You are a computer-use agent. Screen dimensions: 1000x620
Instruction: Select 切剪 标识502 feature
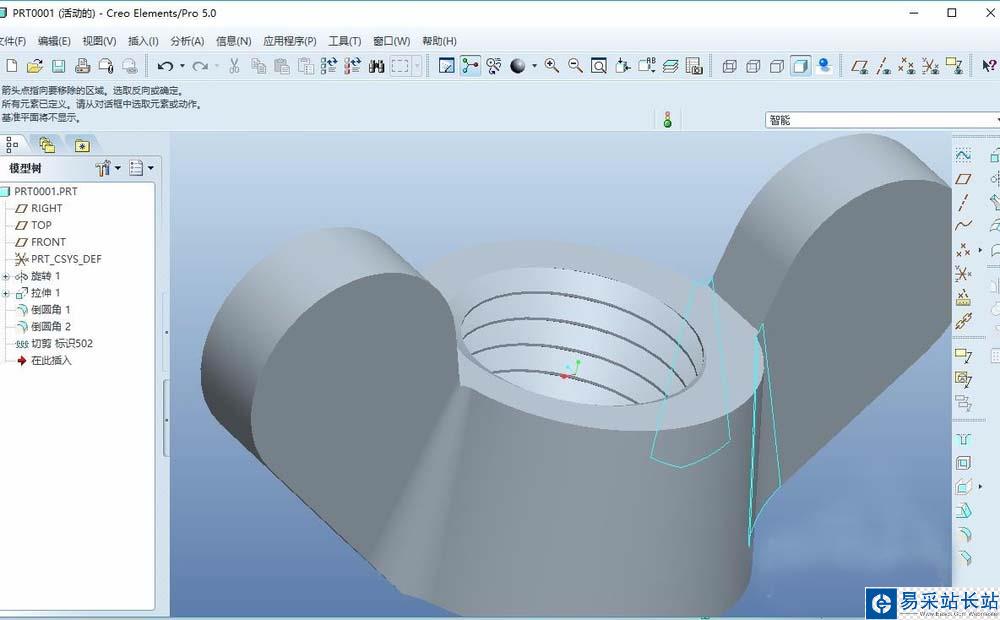pos(61,343)
